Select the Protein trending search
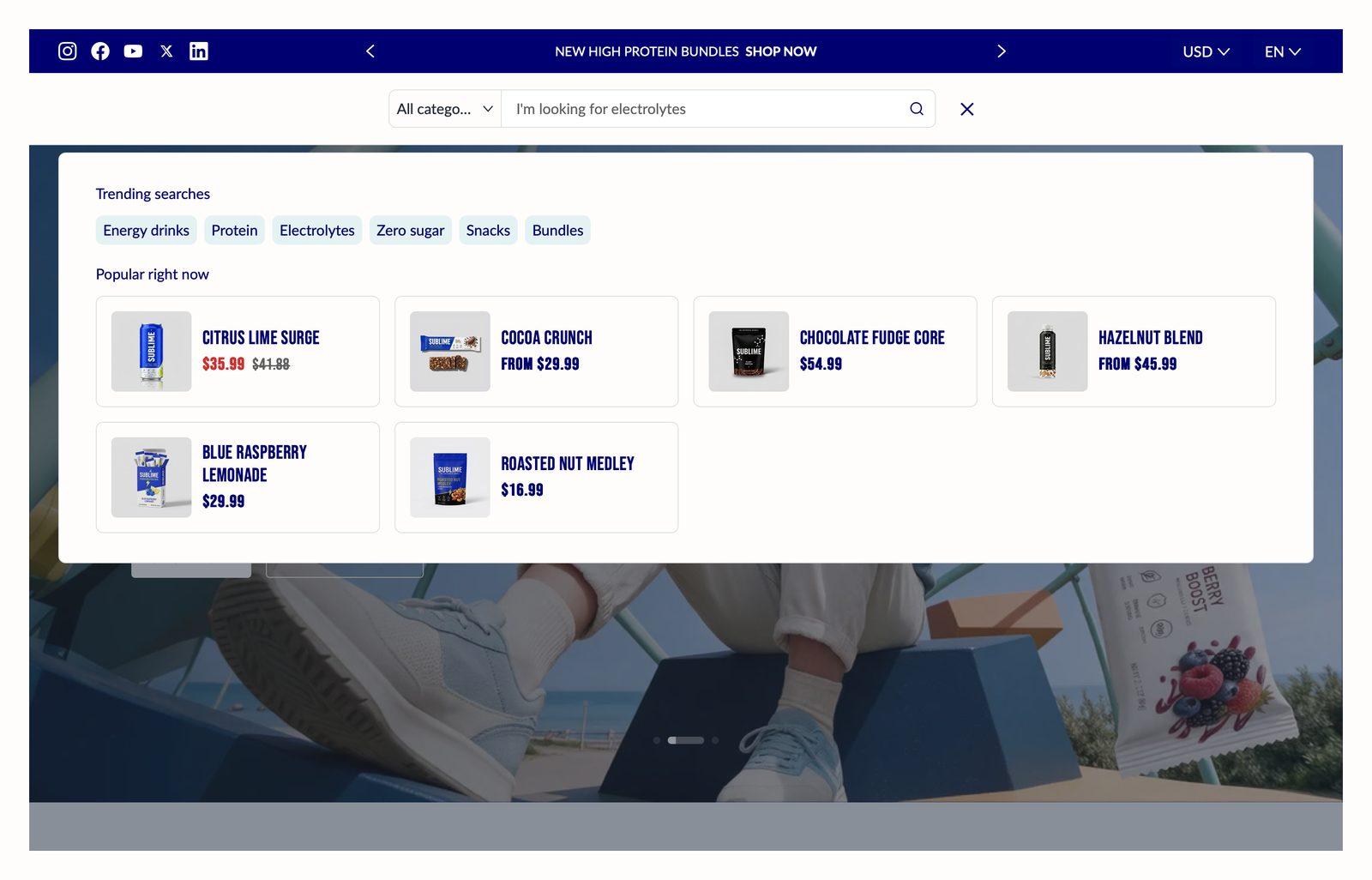Image resolution: width=1372 pixels, height=880 pixels. [234, 230]
